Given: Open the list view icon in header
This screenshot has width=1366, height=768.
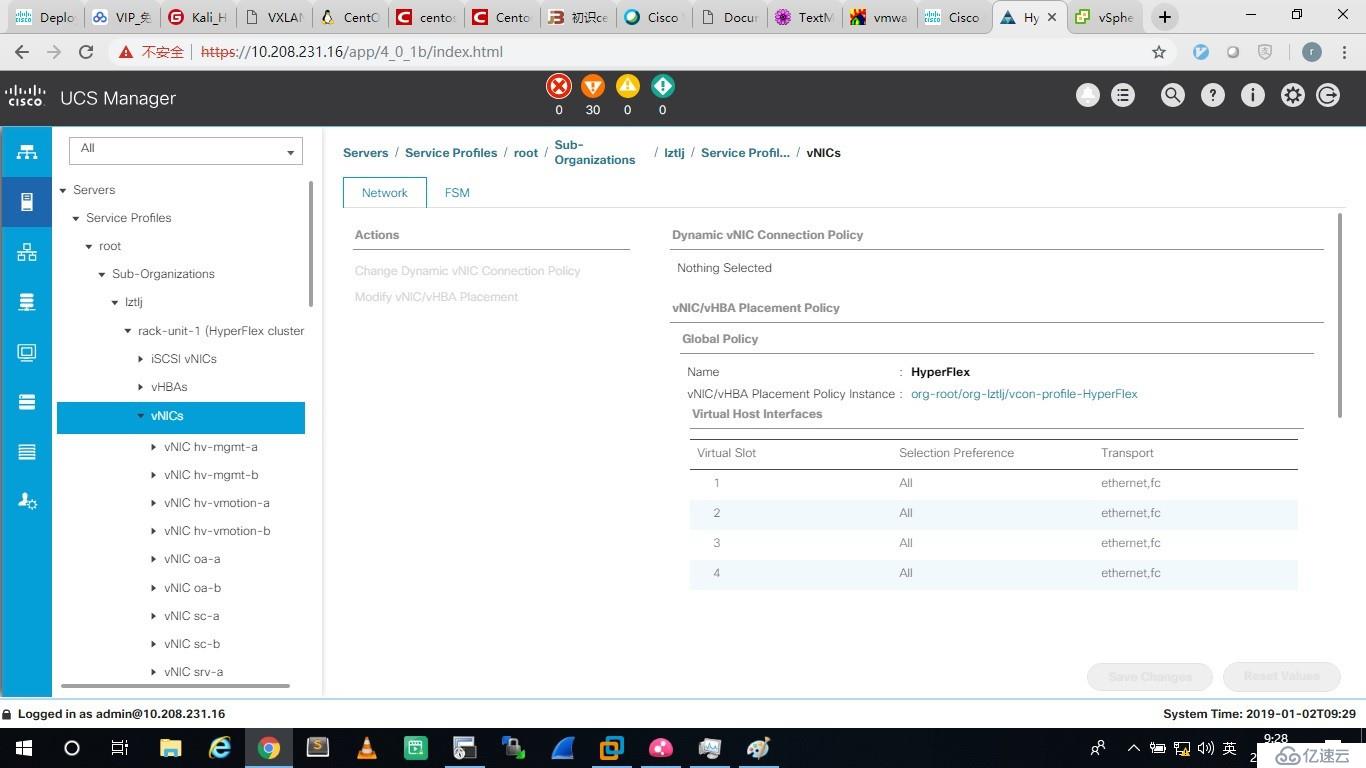Looking at the screenshot, I should tap(1123, 95).
